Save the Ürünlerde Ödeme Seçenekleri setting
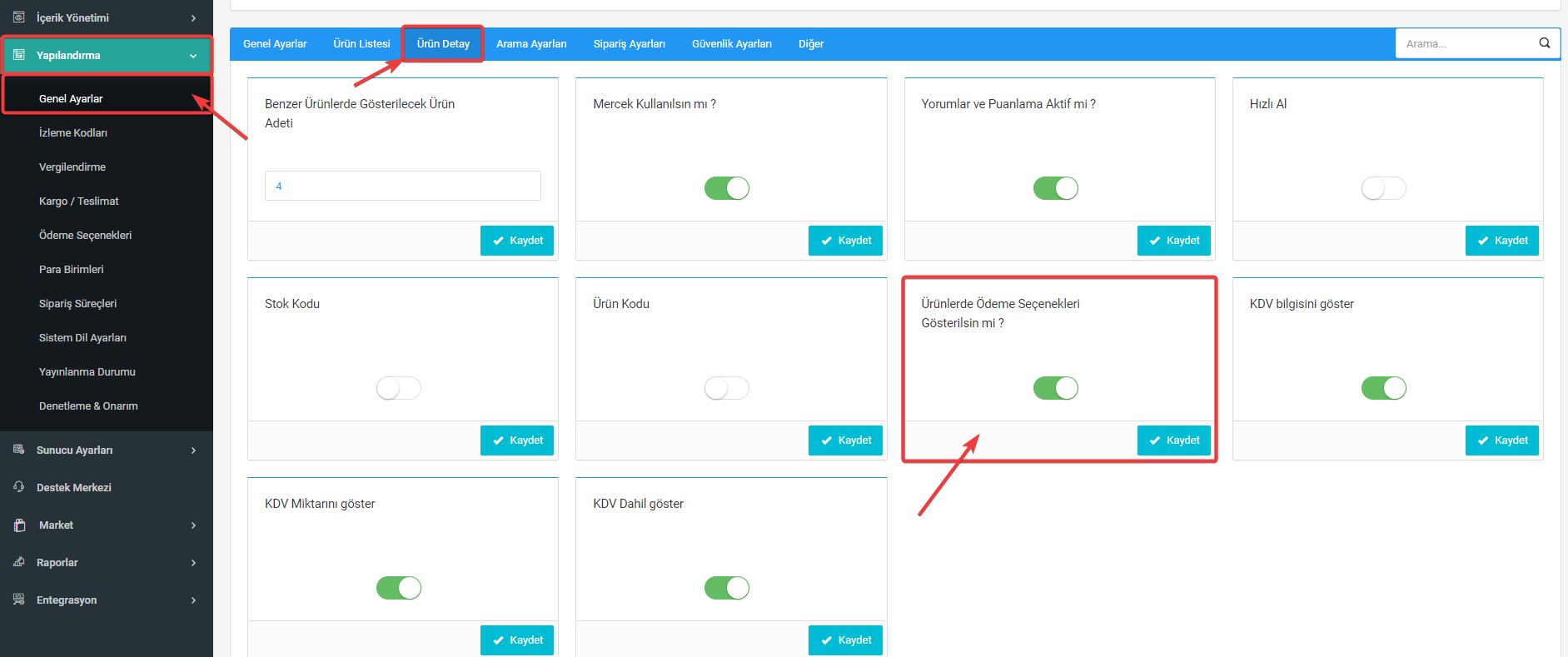Image resolution: width=1568 pixels, height=657 pixels. tap(1173, 440)
